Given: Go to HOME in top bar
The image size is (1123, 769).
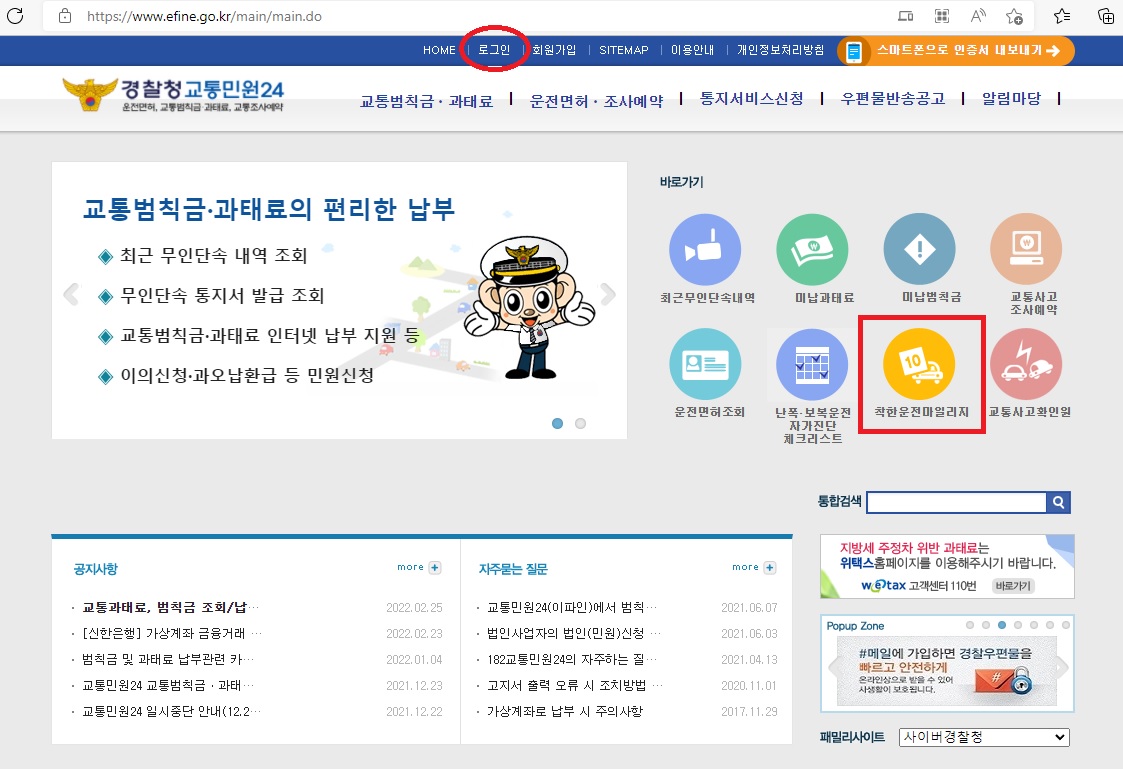Looking at the screenshot, I should pos(439,50).
